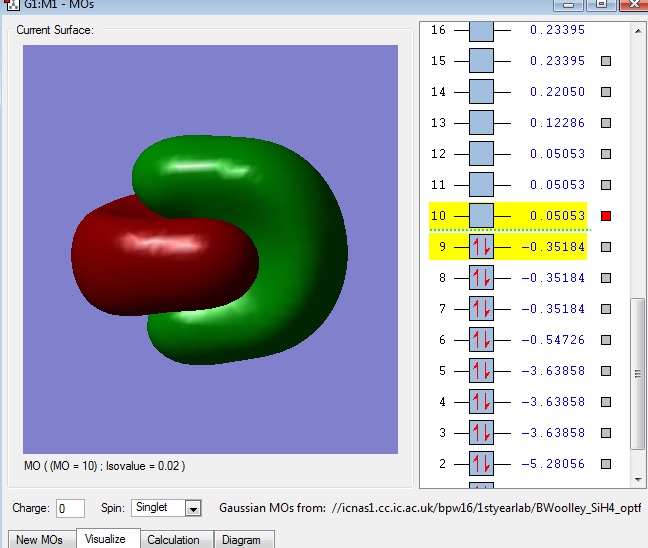Toggle surface marker for orbital 7
The height and width of the screenshot is (548, 648).
(606, 309)
